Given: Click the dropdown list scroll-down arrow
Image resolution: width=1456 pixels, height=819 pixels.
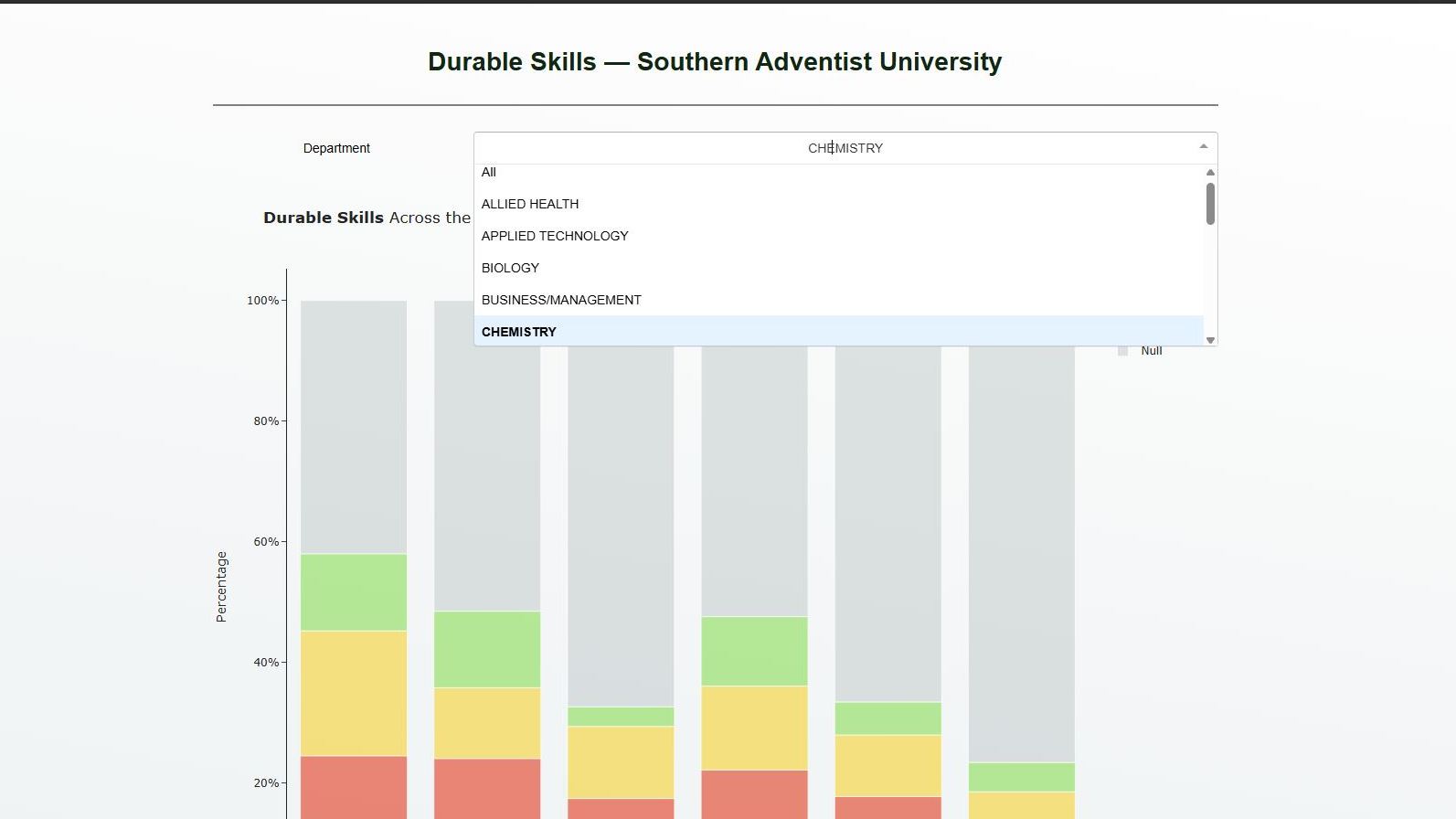Looking at the screenshot, I should (1210, 340).
